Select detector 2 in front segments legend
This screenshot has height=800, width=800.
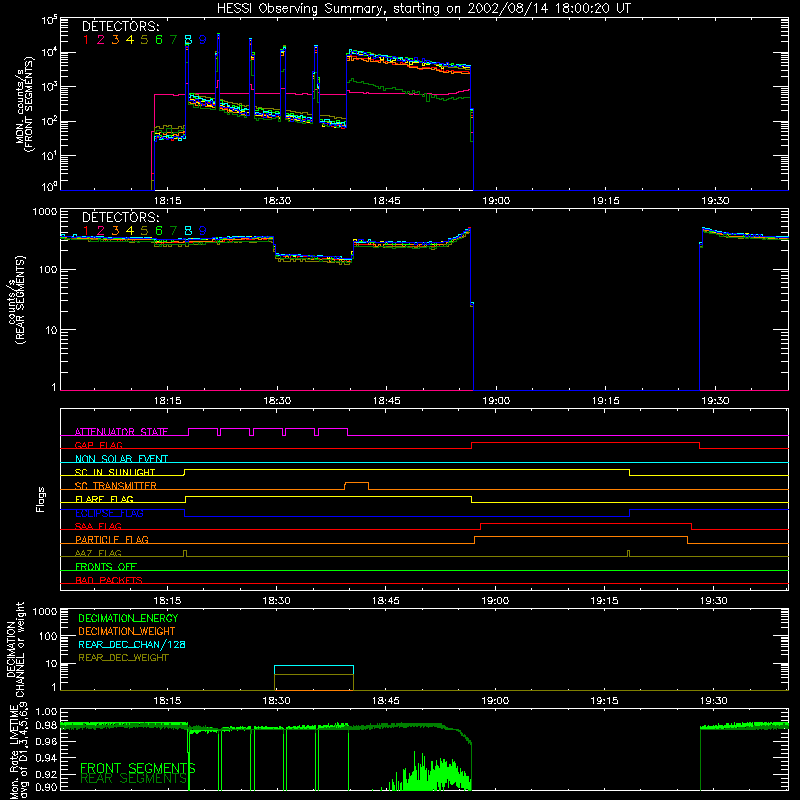pos(101,40)
